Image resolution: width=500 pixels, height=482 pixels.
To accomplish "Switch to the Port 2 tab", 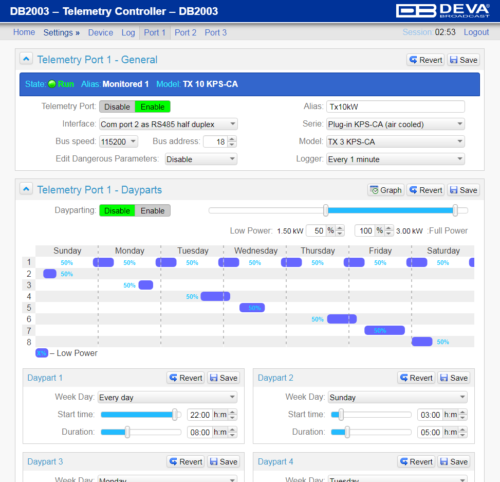I will (x=185, y=33).
